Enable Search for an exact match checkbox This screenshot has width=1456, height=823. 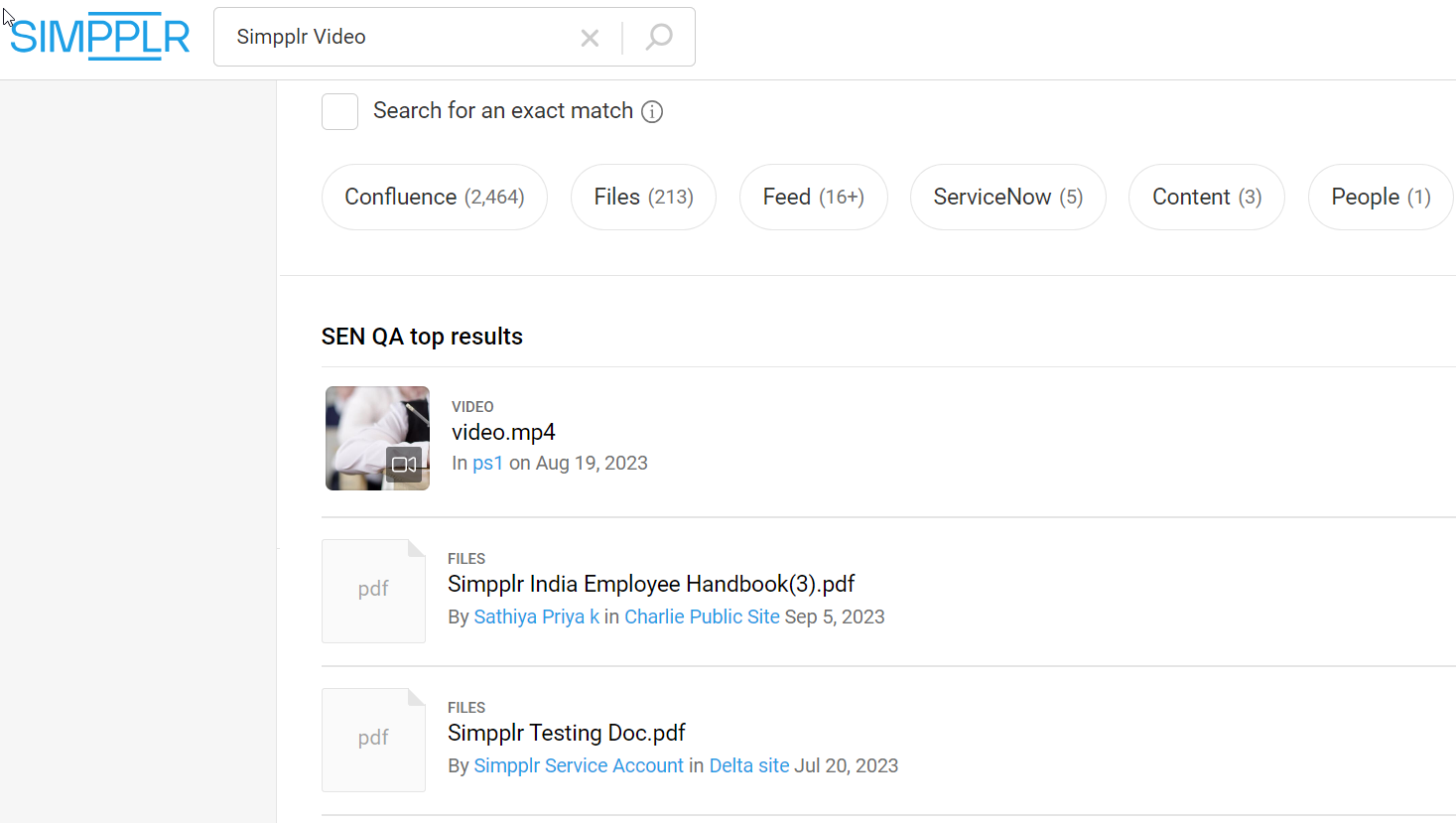tap(339, 111)
